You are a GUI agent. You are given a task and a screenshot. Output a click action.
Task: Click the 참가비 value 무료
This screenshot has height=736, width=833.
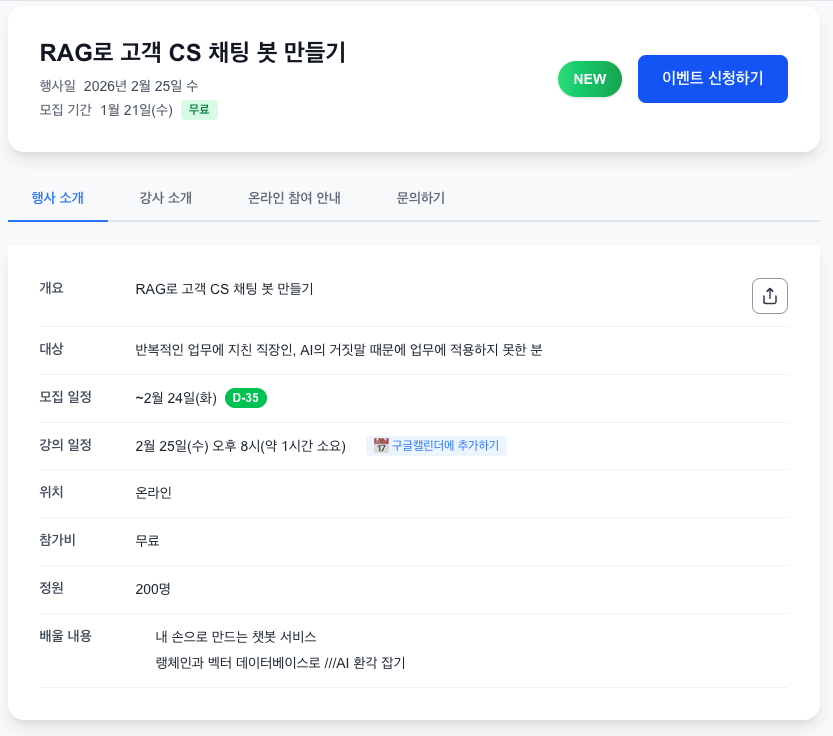pyautogui.click(x=147, y=541)
